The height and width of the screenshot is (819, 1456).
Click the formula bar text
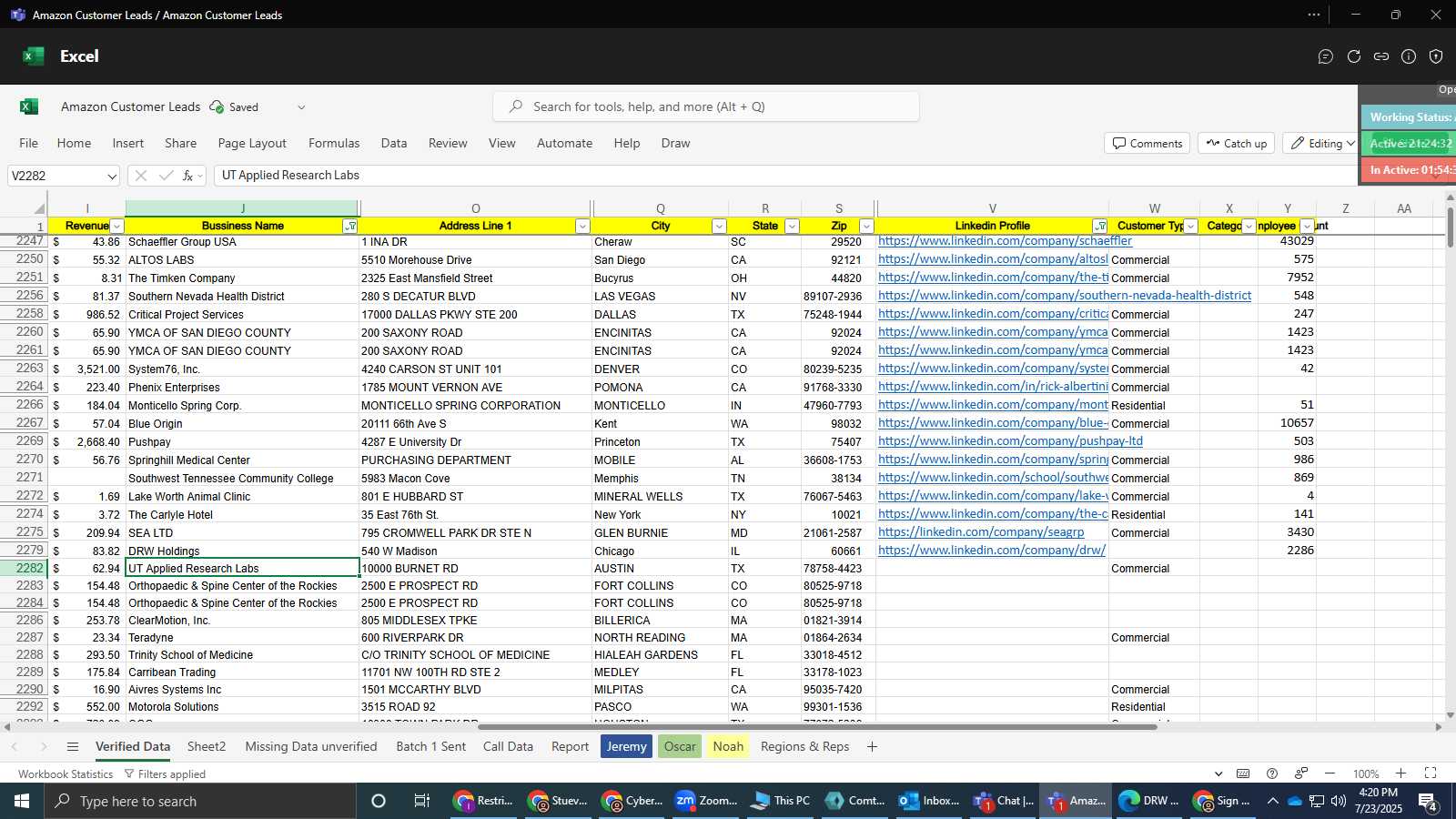pos(290,176)
